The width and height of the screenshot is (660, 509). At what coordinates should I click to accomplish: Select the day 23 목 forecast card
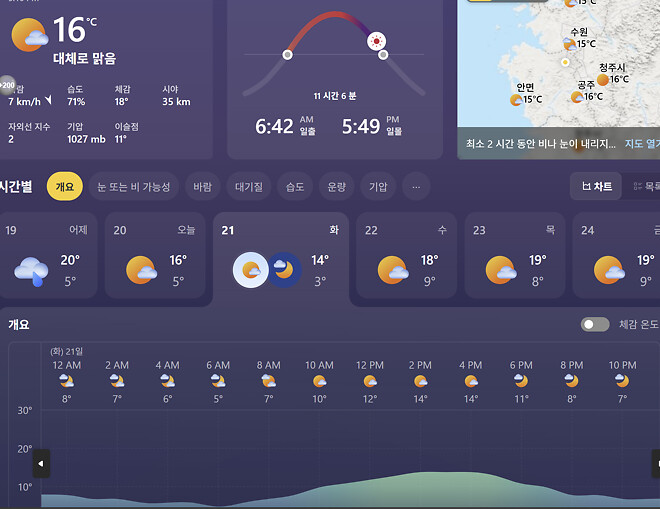(x=514, y=256)
